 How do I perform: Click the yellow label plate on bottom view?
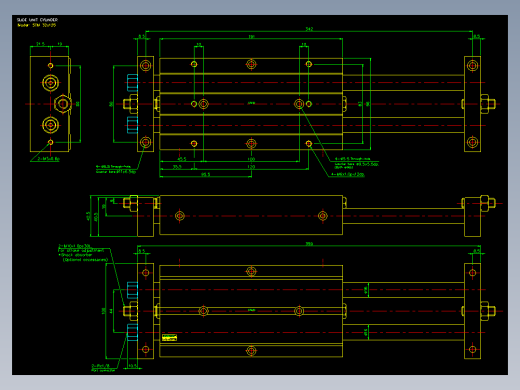pyautogui.click(x=169, y=337)
